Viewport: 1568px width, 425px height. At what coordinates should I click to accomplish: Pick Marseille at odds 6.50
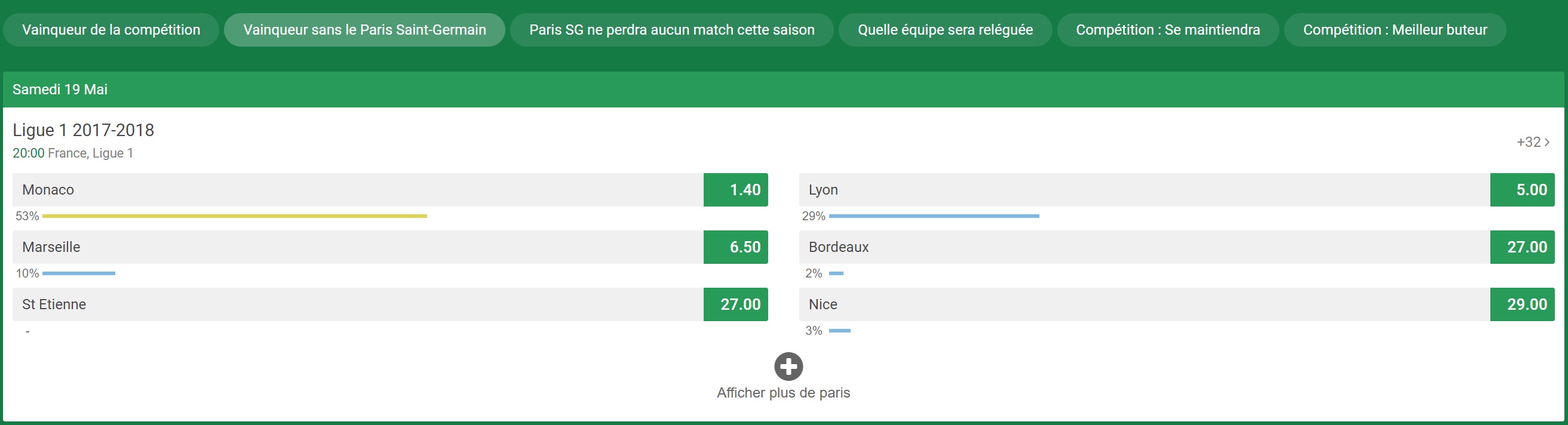pyautogui.click(x=735, y=247)
